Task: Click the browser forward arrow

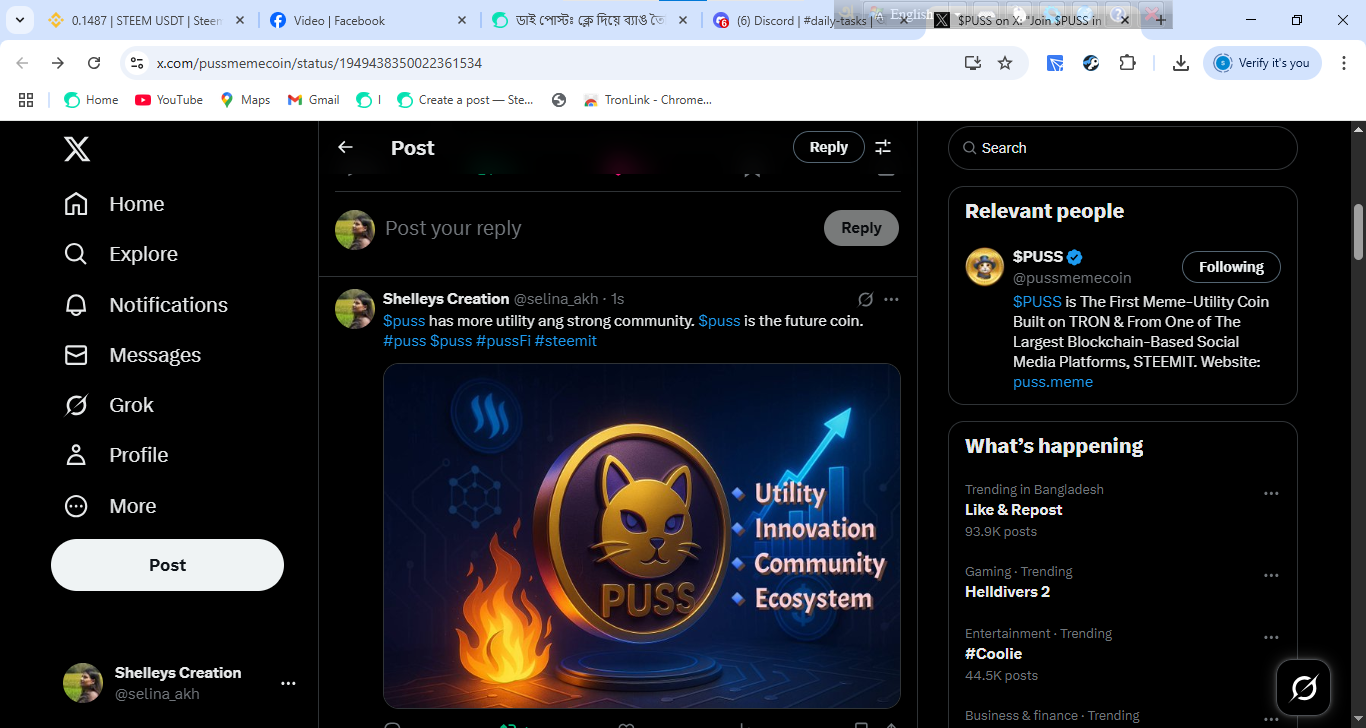Action: pyautogui.click(x=58, y=63)
